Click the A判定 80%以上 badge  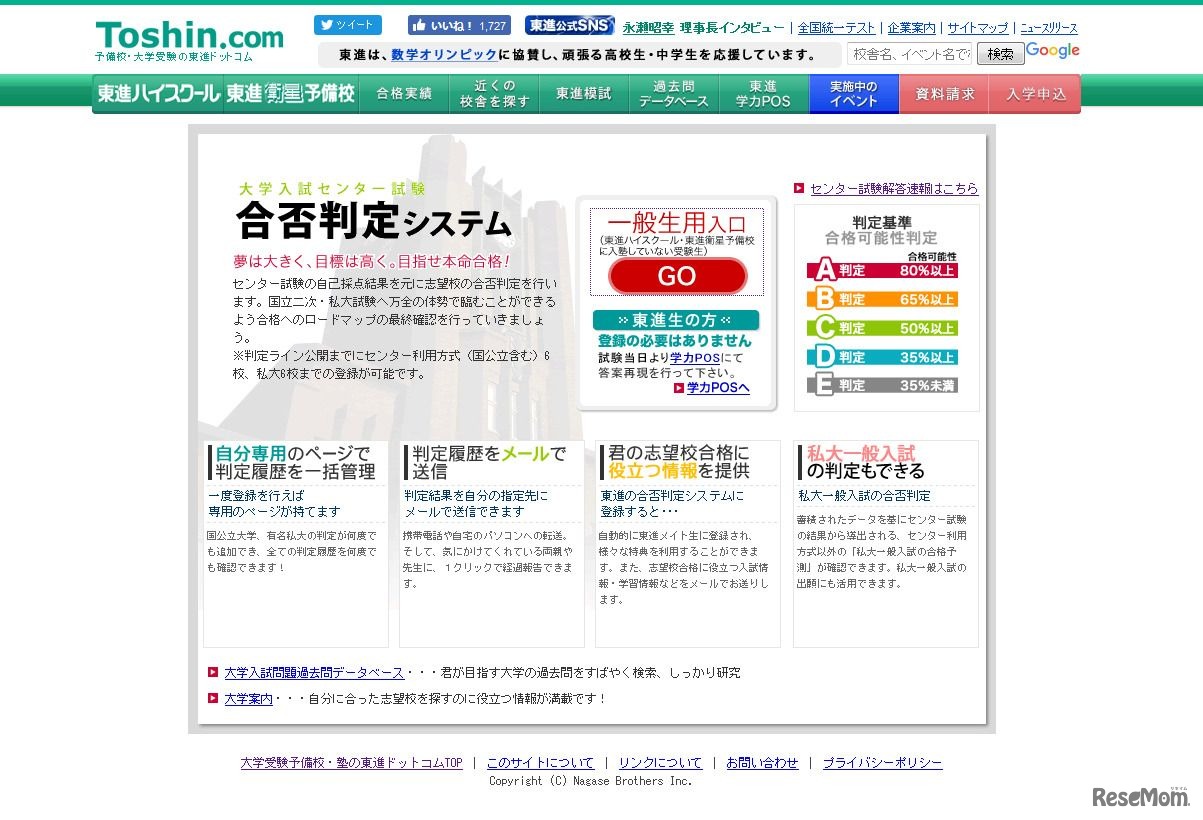882,269
